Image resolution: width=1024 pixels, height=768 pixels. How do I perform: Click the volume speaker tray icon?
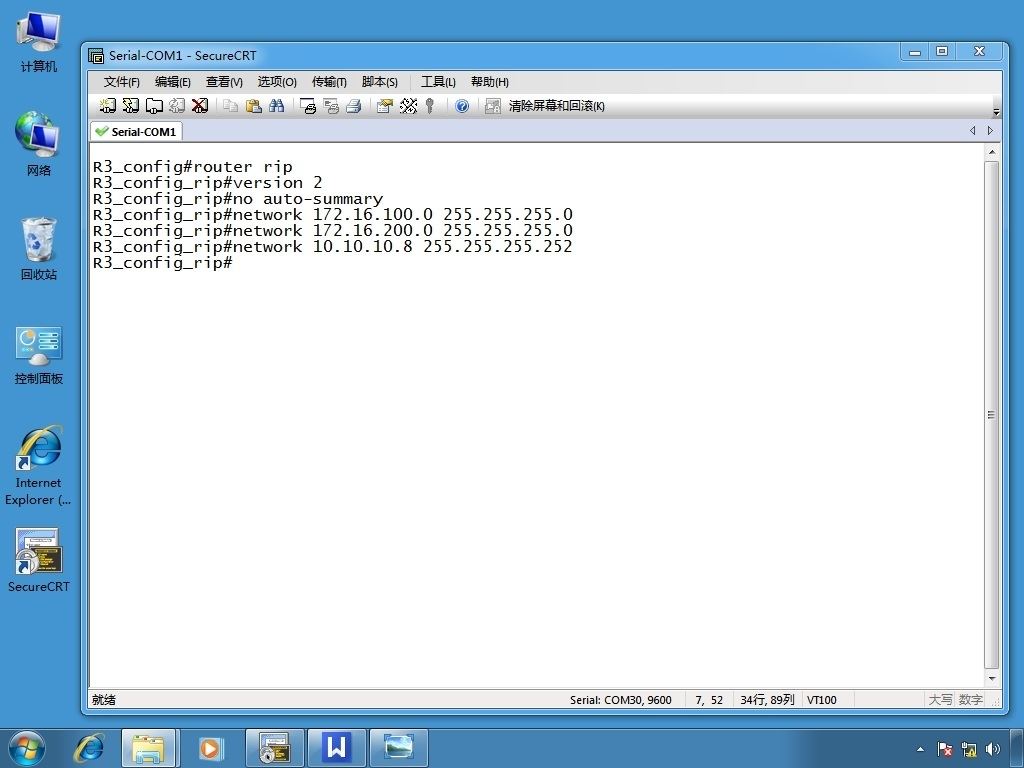(x=993, y=749)
